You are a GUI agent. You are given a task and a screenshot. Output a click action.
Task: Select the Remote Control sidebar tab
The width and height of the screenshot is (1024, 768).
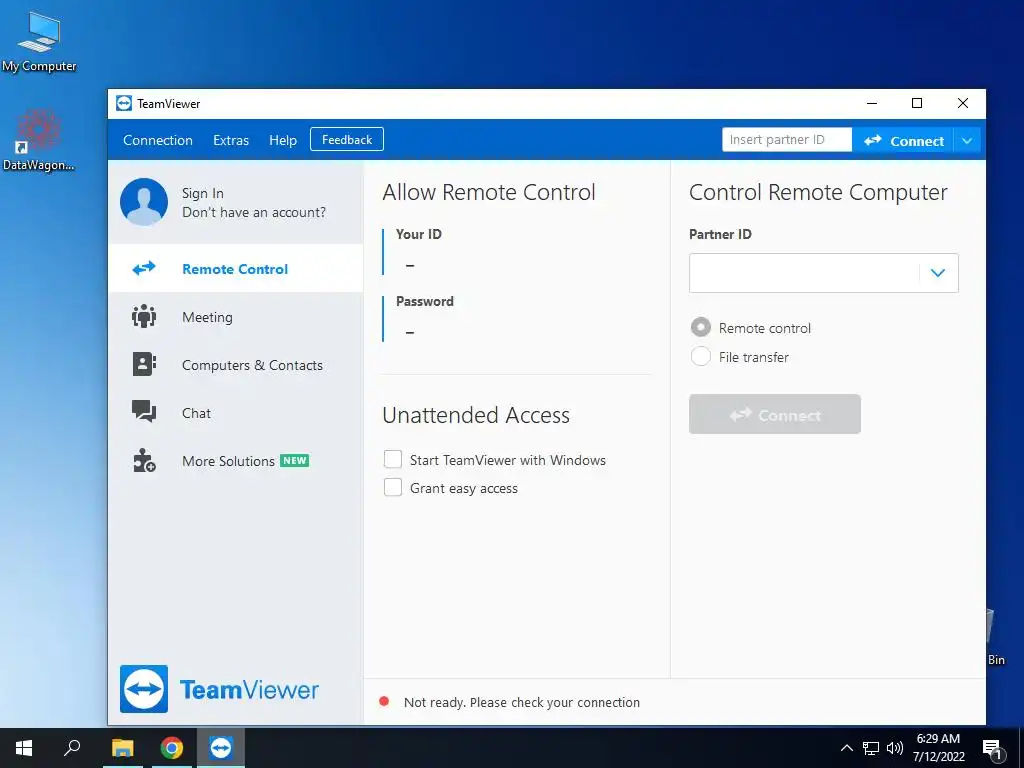pos(236,268)
